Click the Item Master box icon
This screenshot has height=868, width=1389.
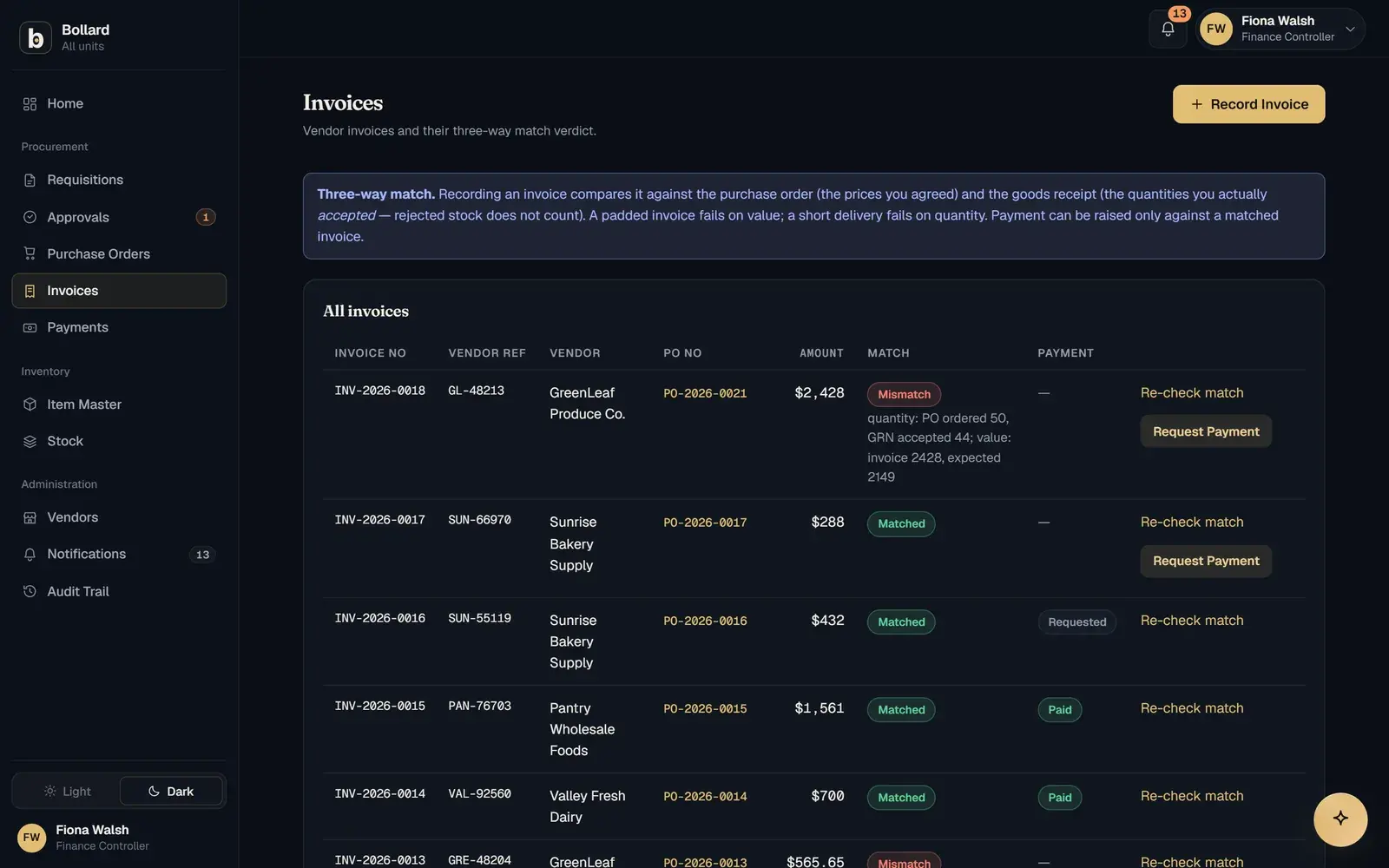30,404
